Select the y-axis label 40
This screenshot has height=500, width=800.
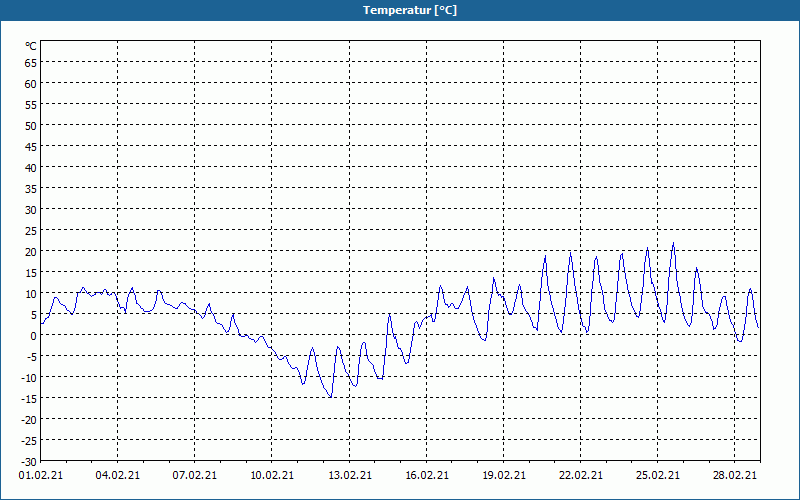pyautogui.click(x=31, y=168)
